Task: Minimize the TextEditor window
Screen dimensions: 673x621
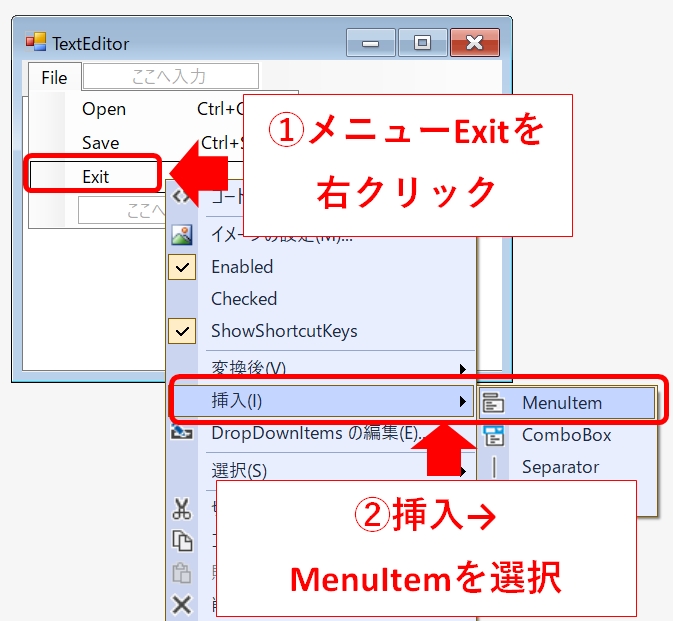Action: pyautogui.click(x=370, y=42)
